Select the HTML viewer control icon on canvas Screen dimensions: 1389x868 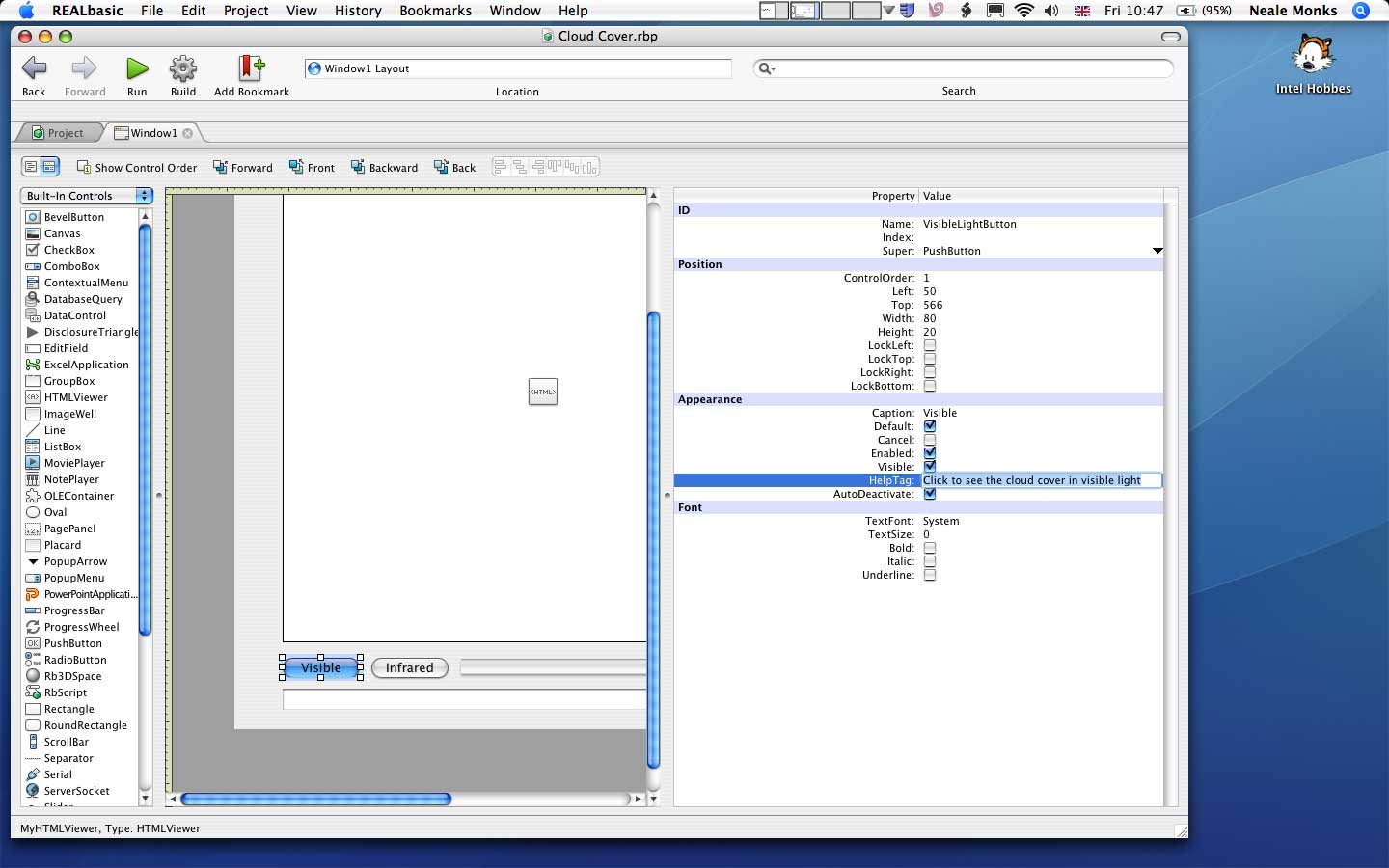543,392
